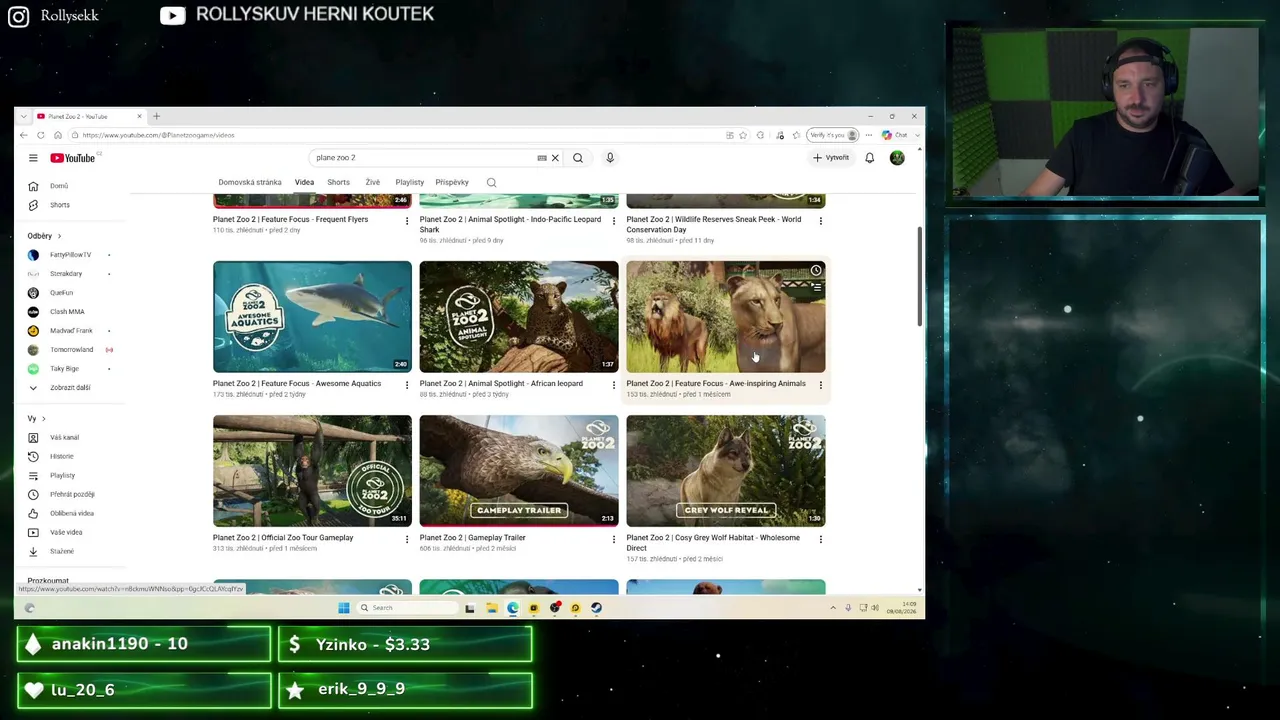Screen dimensions: 1280x720
Task: Open the Playlisty channel tab
Action: tap(410, 183)
